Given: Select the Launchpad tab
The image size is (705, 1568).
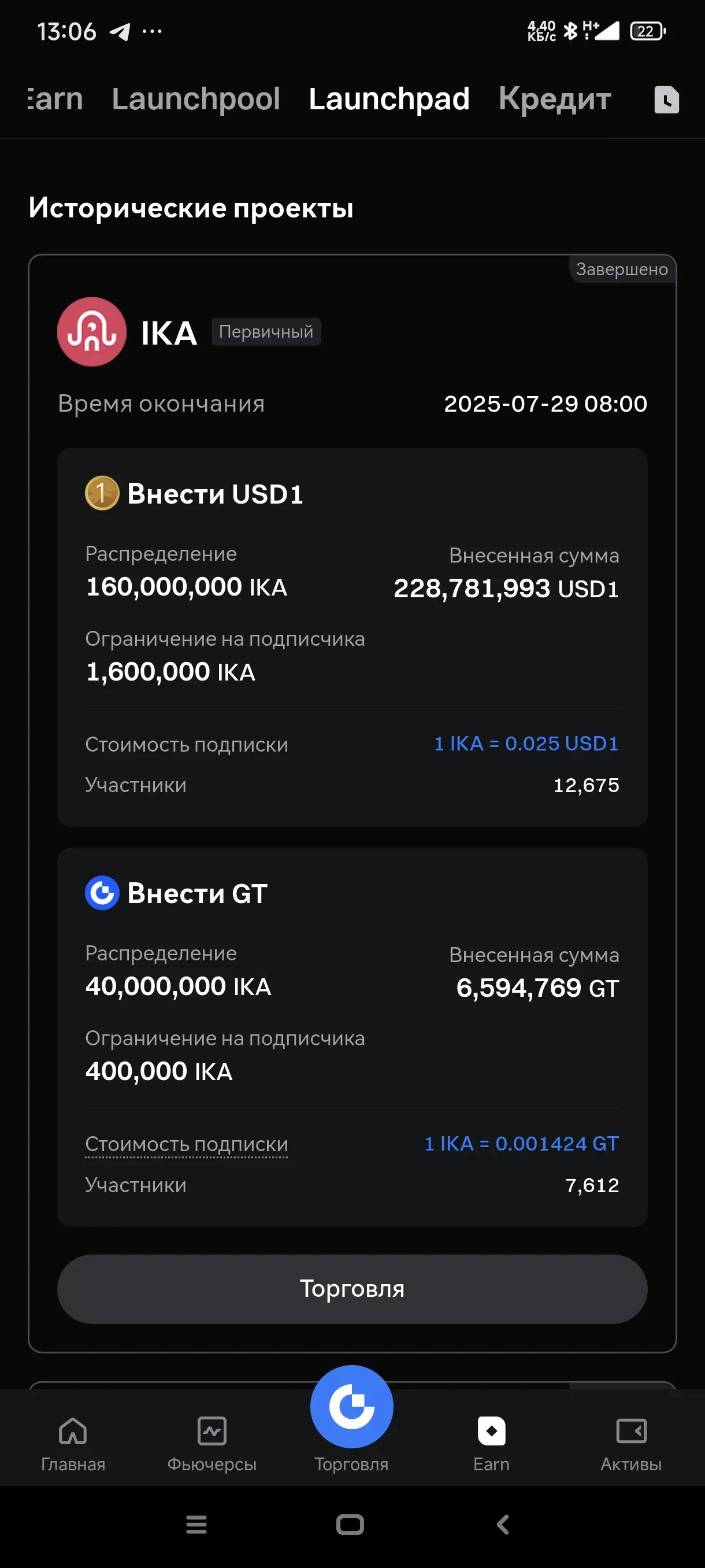Looking at the screenshot, I should pyautogui.click(x=389, y=99).
